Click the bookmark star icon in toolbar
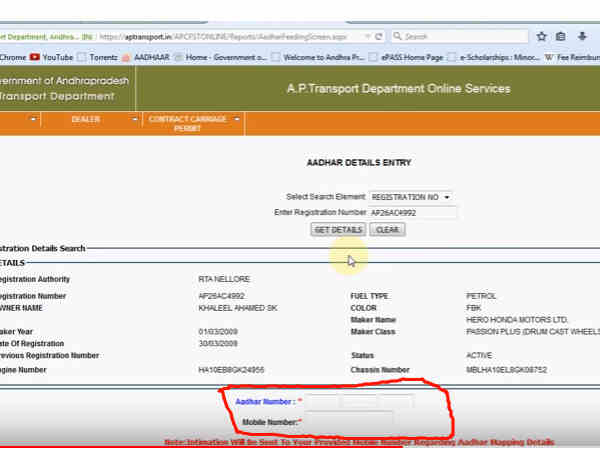 [x=541, y=37]
